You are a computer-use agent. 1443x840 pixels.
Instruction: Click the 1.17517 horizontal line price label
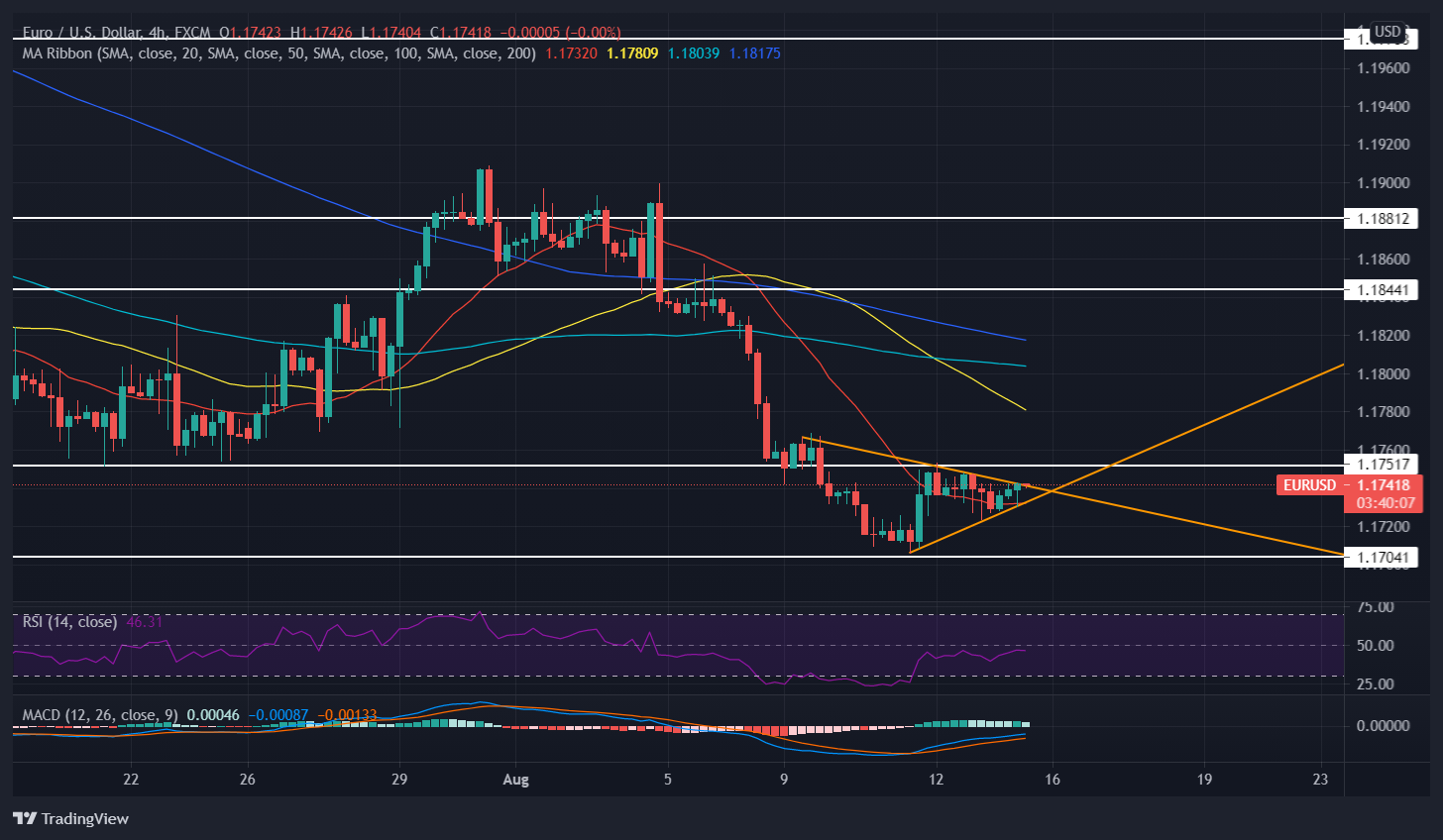click(1382, 465)
